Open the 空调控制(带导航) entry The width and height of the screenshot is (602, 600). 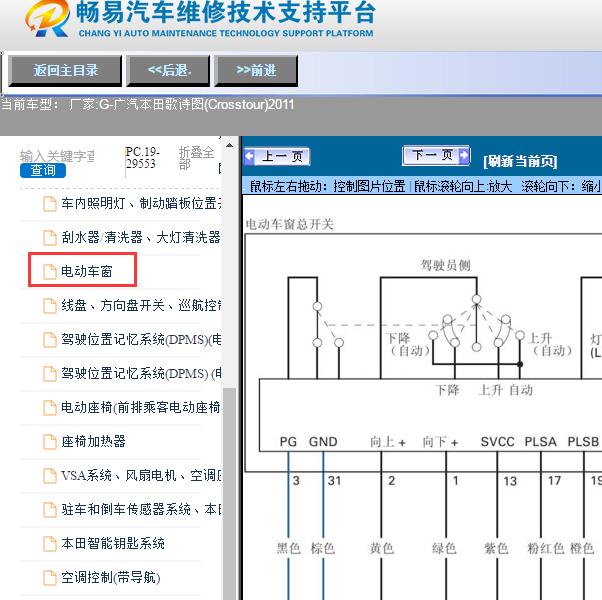point(111,577)
